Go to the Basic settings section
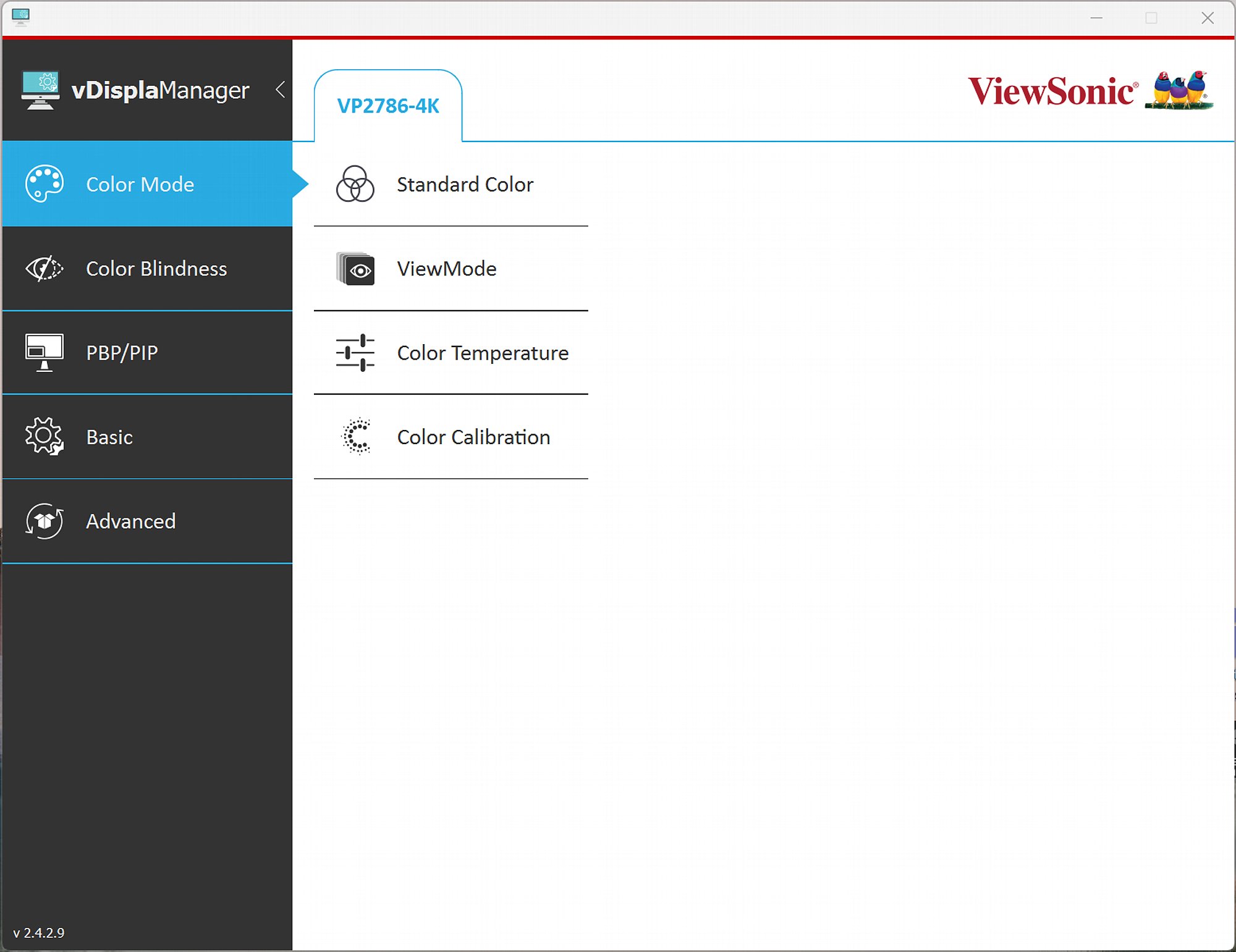1236x952 pixels. (x=147, y=437)
